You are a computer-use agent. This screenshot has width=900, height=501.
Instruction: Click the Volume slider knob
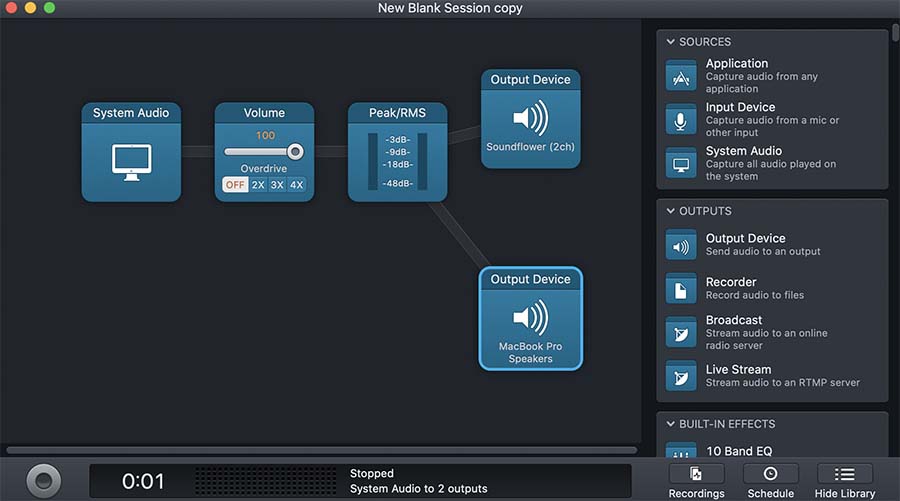point(295,152)
